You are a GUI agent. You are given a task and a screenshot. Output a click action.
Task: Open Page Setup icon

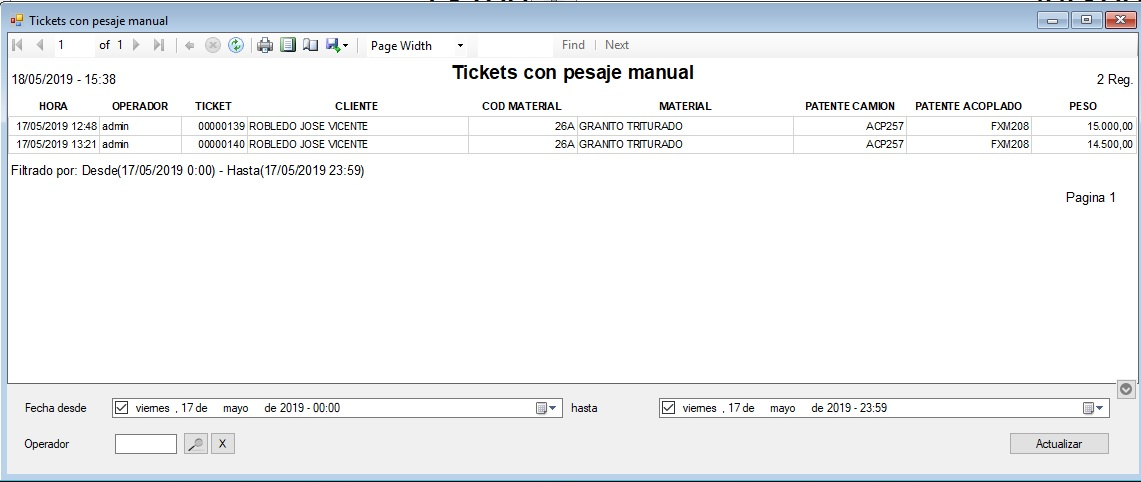(310, 45)
